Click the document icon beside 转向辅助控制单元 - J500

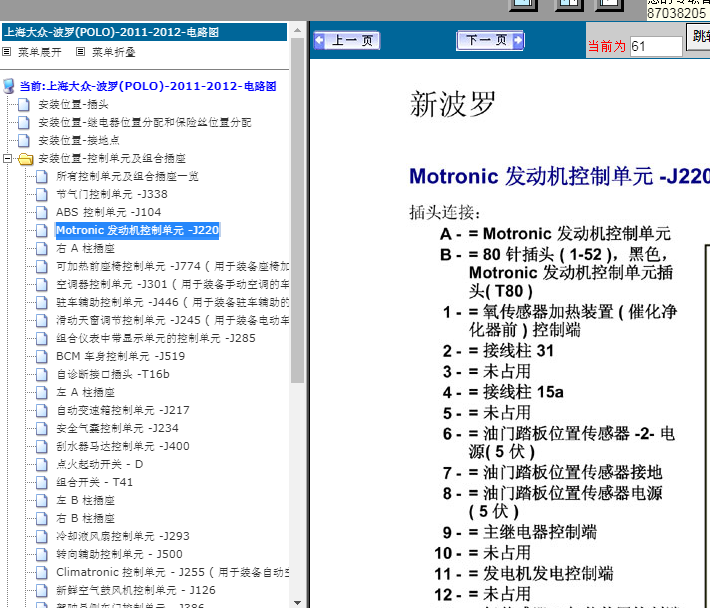pyautogui.click(x=42, y=554)
